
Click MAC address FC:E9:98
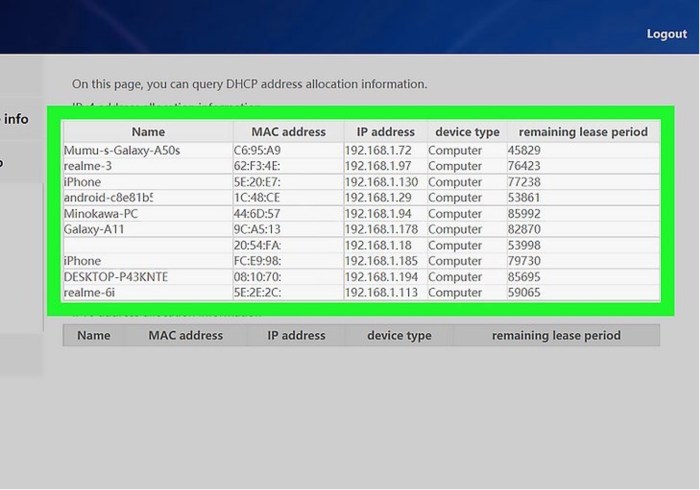tap(257, 261)
